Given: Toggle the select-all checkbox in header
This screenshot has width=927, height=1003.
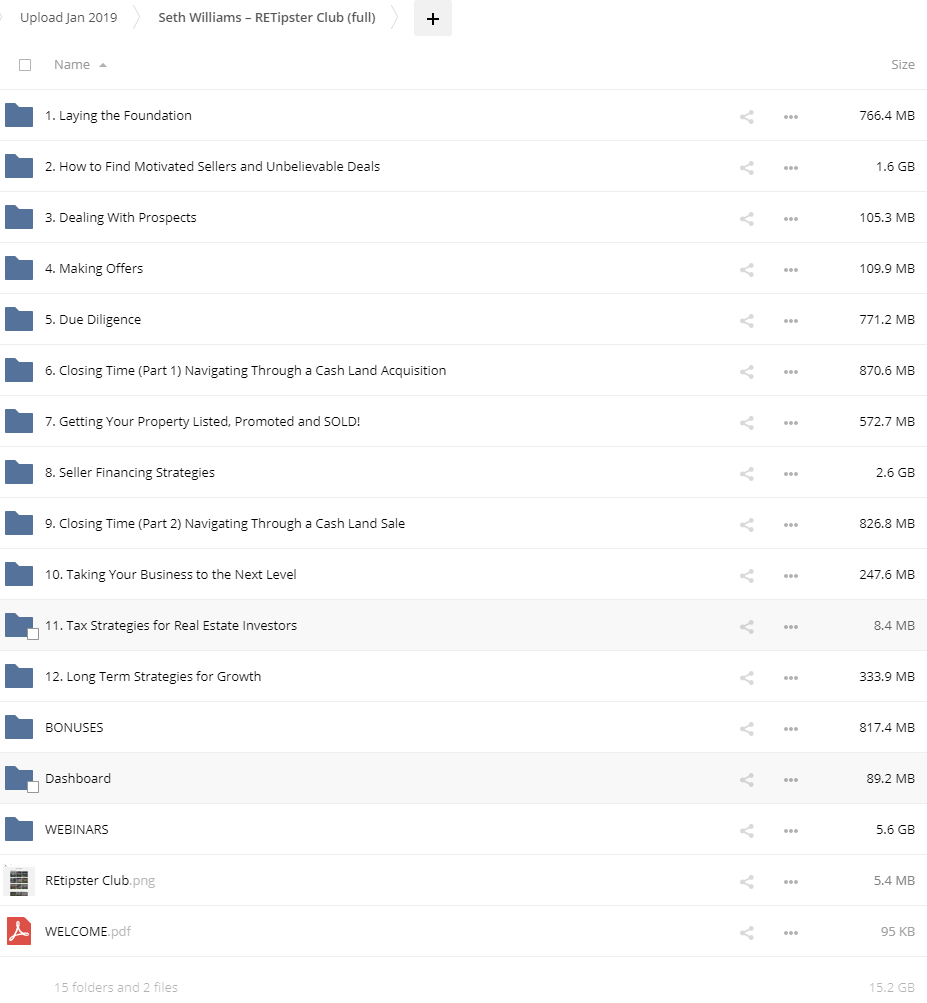Looking at the screenshot, I should (25, 65).
